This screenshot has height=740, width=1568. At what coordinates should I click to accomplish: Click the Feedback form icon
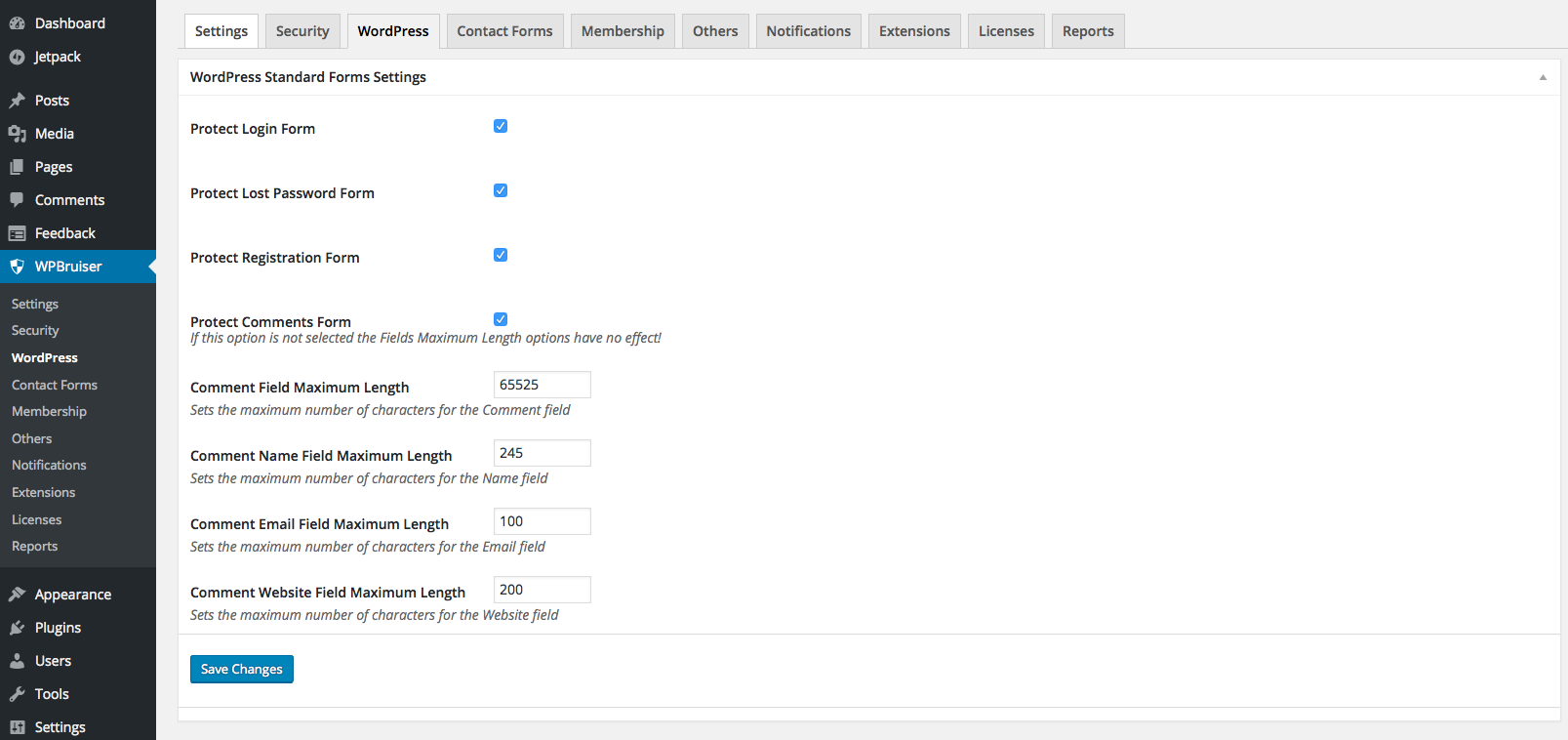click(17, 233)
